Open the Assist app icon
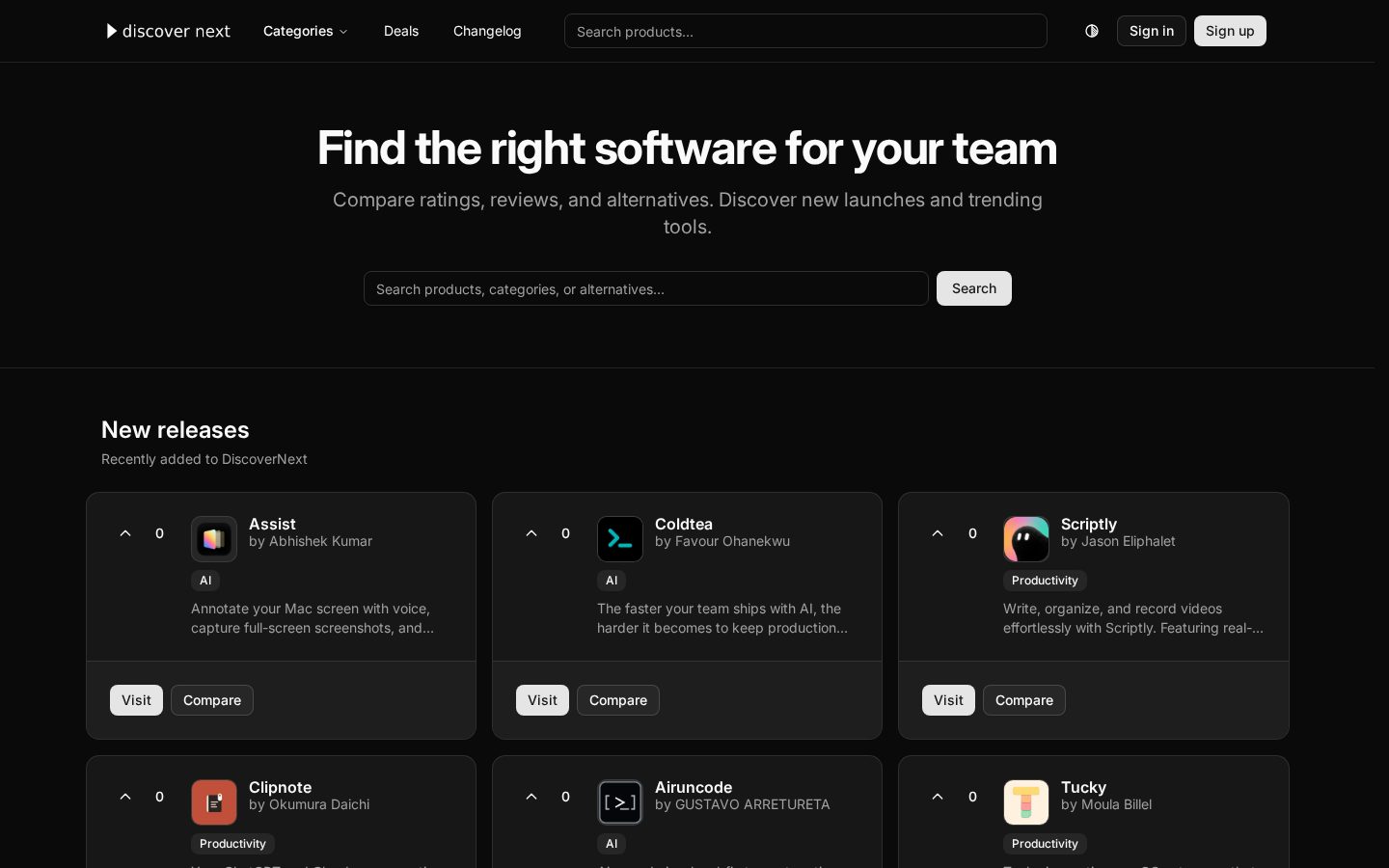 click(x=214, y=539)
